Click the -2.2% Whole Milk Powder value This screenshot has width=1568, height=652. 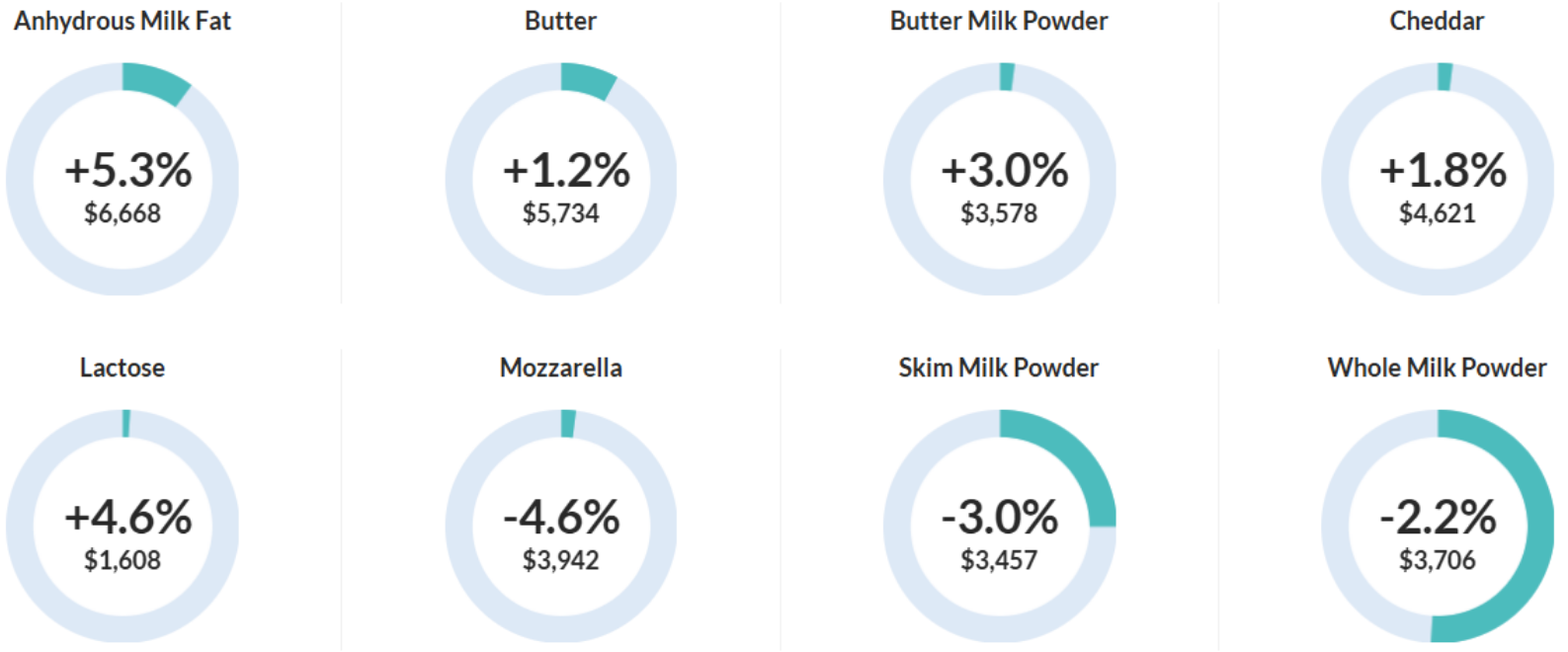[1438, 517]
